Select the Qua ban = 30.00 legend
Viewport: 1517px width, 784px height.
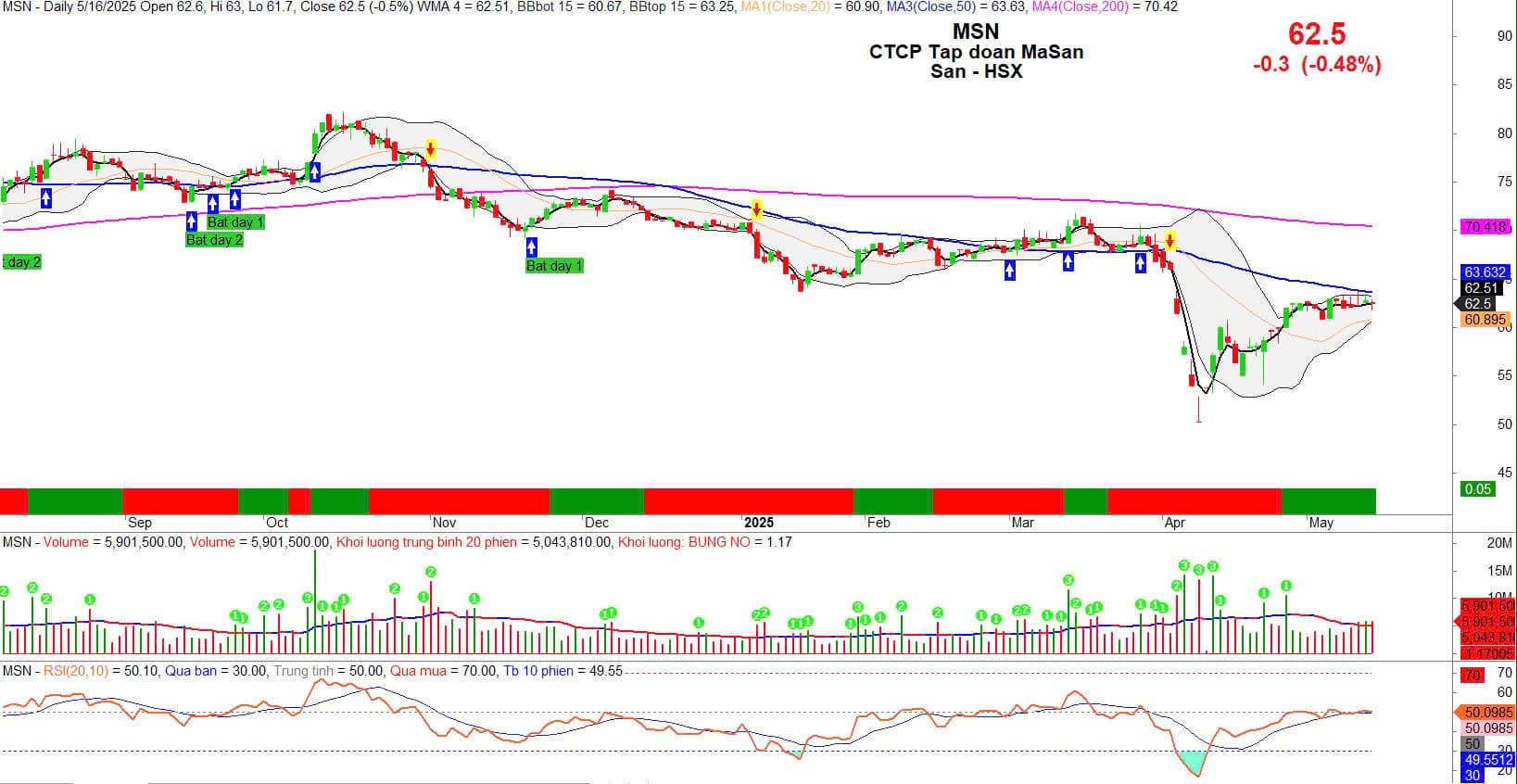(x=217, y=671)
